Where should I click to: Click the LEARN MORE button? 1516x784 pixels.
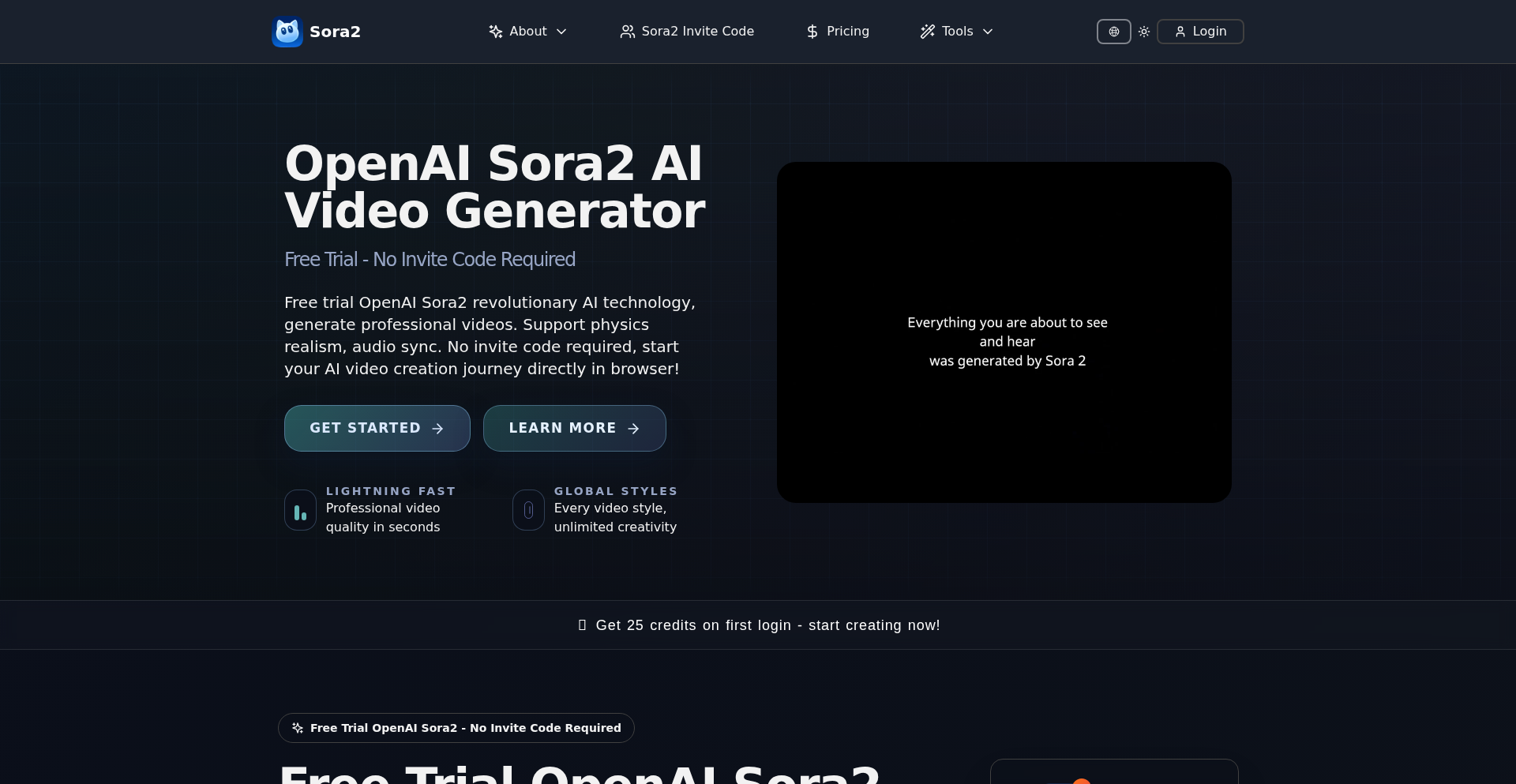pos(575,428)
